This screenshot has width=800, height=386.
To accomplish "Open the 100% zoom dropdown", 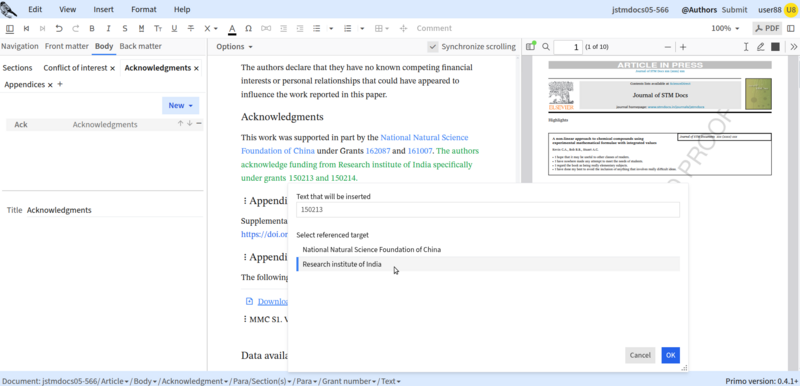I will 725,29.
